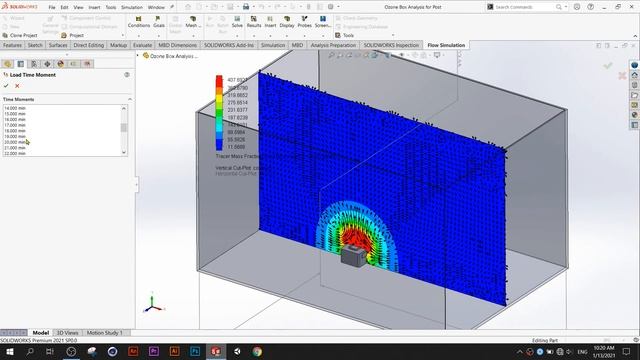Open the DisplayManager panel tab
640x360 pixels.
tap(60, 64)
